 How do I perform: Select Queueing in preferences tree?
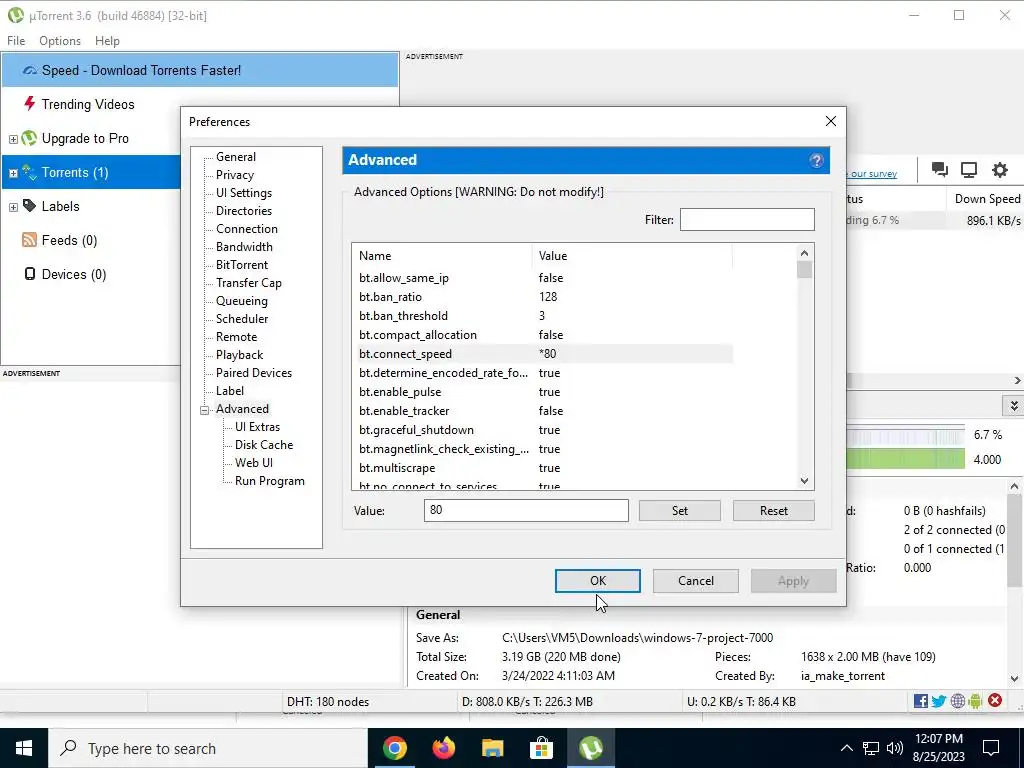[242, 301]
